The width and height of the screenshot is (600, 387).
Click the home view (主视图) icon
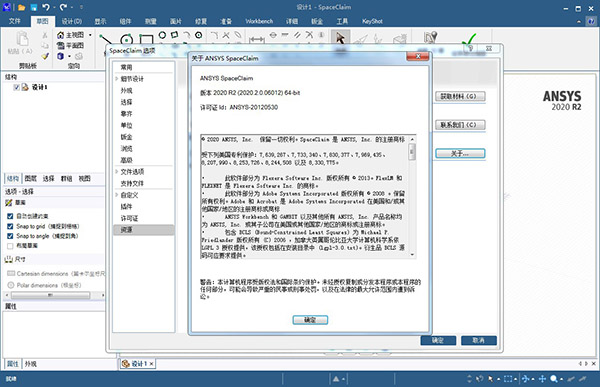[60, 35]
